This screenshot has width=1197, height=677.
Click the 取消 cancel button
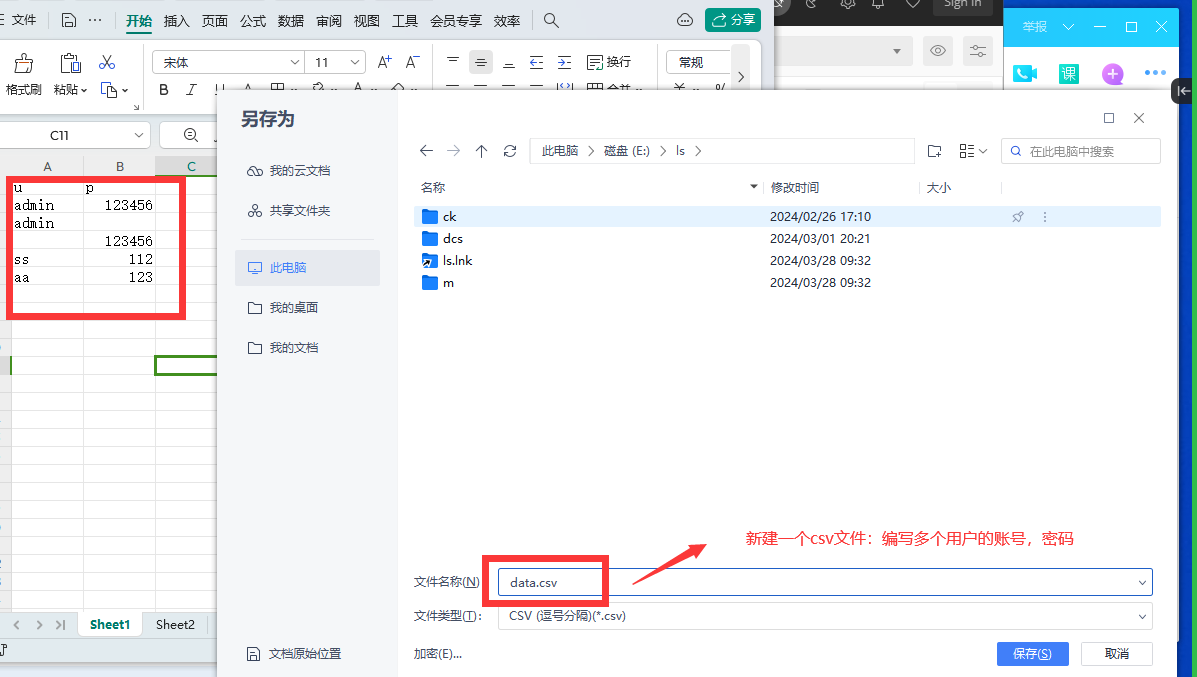click(1117, 653)
